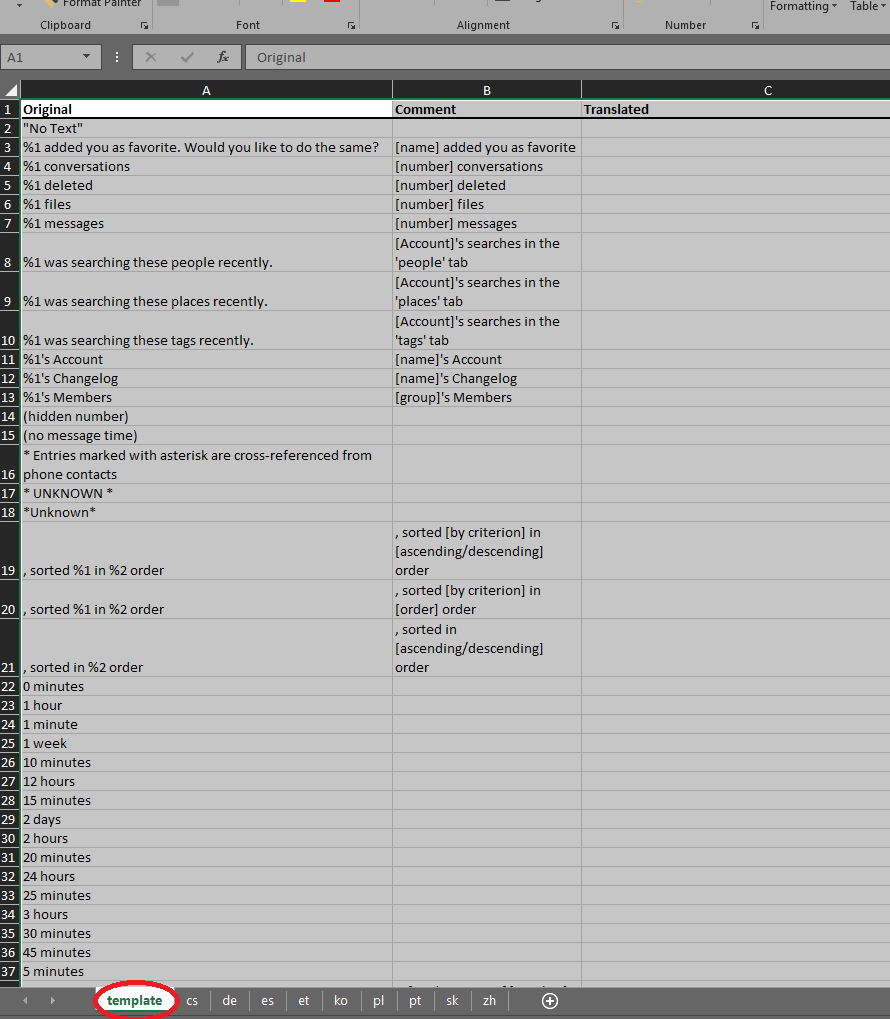890x1019 pixels.
Task: Open the Name Box dropdown arrow
Action: [85, 57]
